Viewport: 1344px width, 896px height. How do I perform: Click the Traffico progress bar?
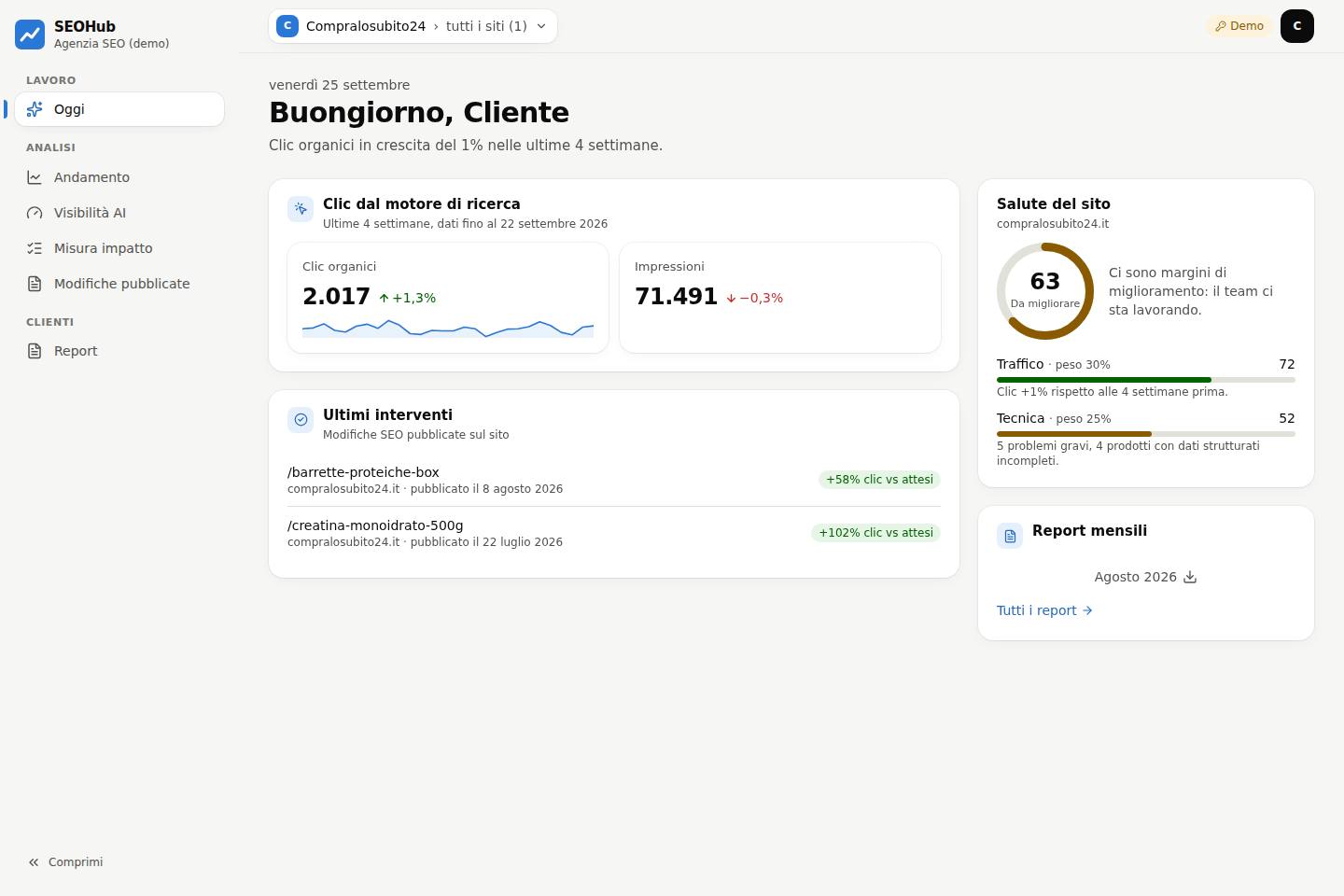1146,380
